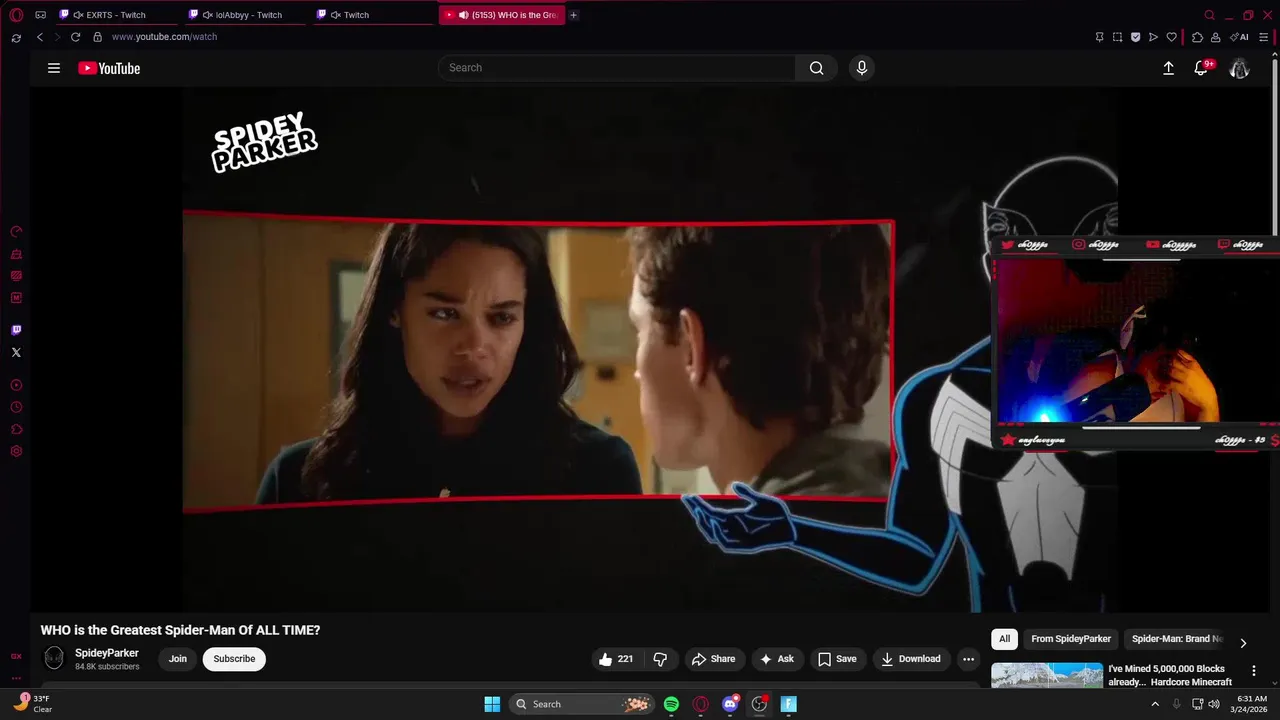Open the SpideyParker channel name link
Viewport: 1280px width, 720px height.
[x=107, y=653]
